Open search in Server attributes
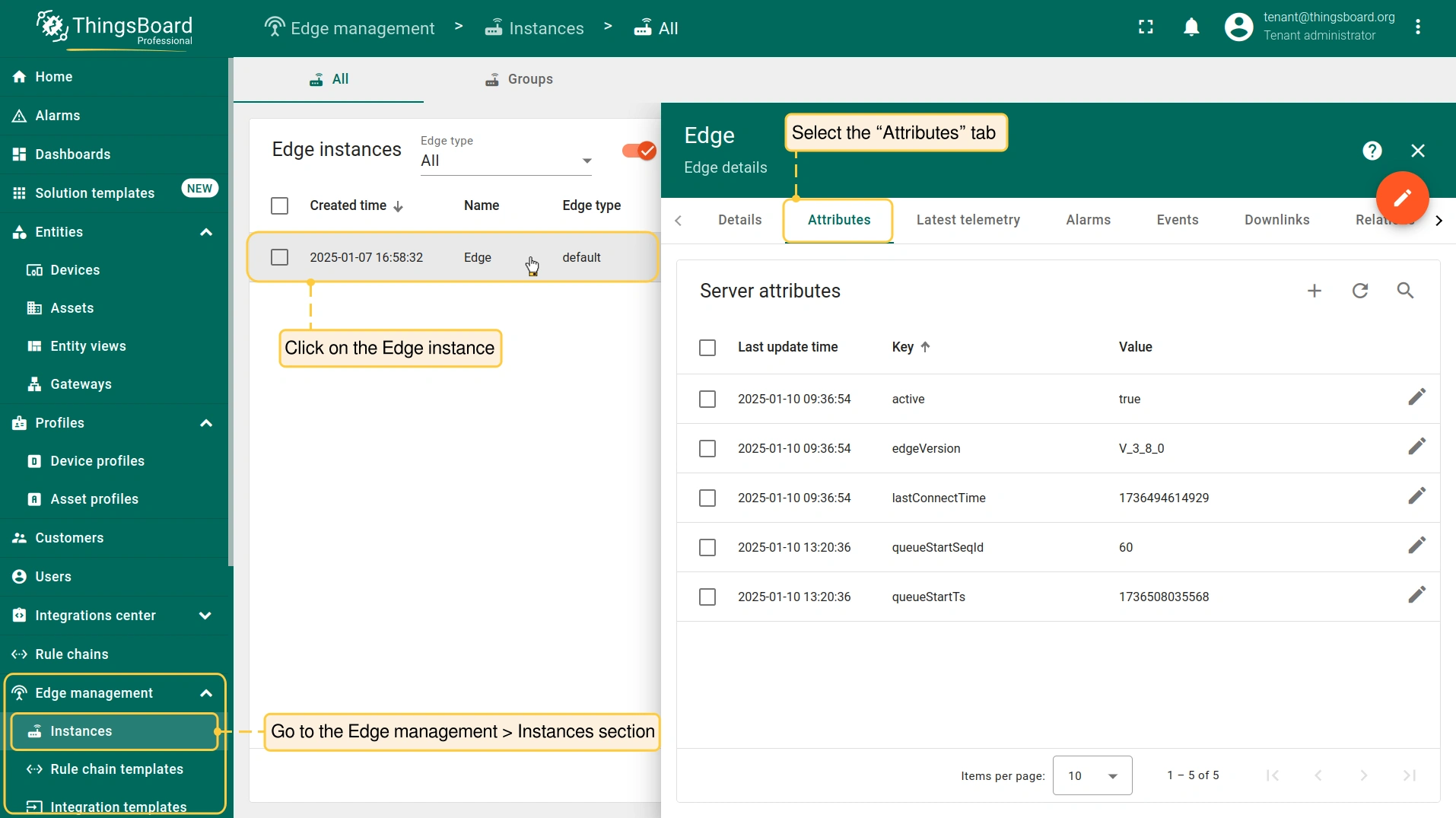Viewport: 1456px width, 818px height. [1405, 291]
